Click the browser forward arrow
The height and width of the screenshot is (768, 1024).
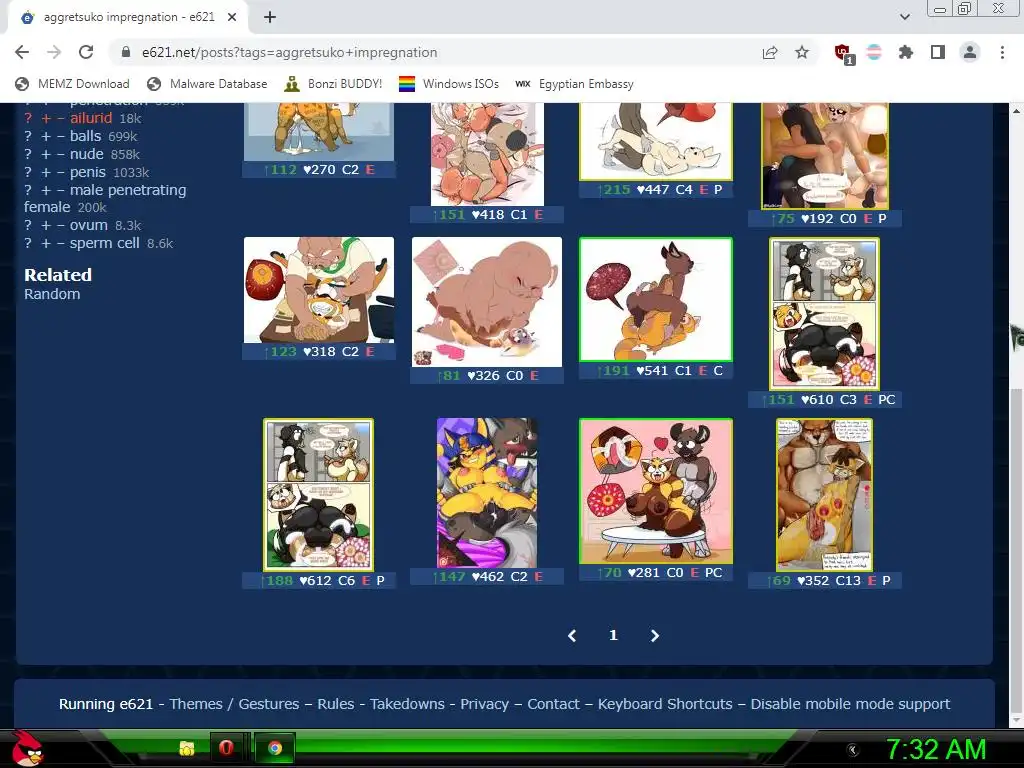tap(54, 52)
